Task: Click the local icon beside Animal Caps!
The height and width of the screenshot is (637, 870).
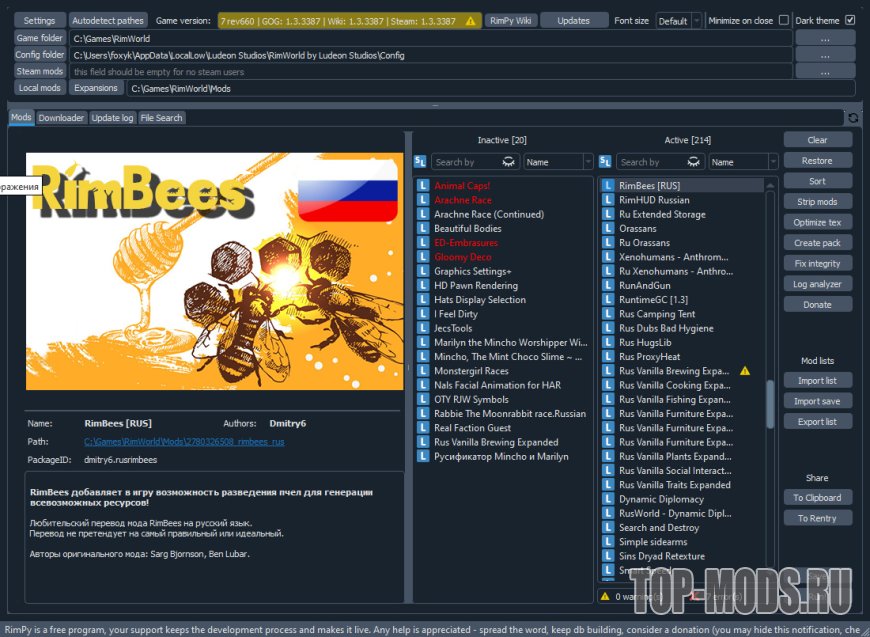Action: point(423,186)
